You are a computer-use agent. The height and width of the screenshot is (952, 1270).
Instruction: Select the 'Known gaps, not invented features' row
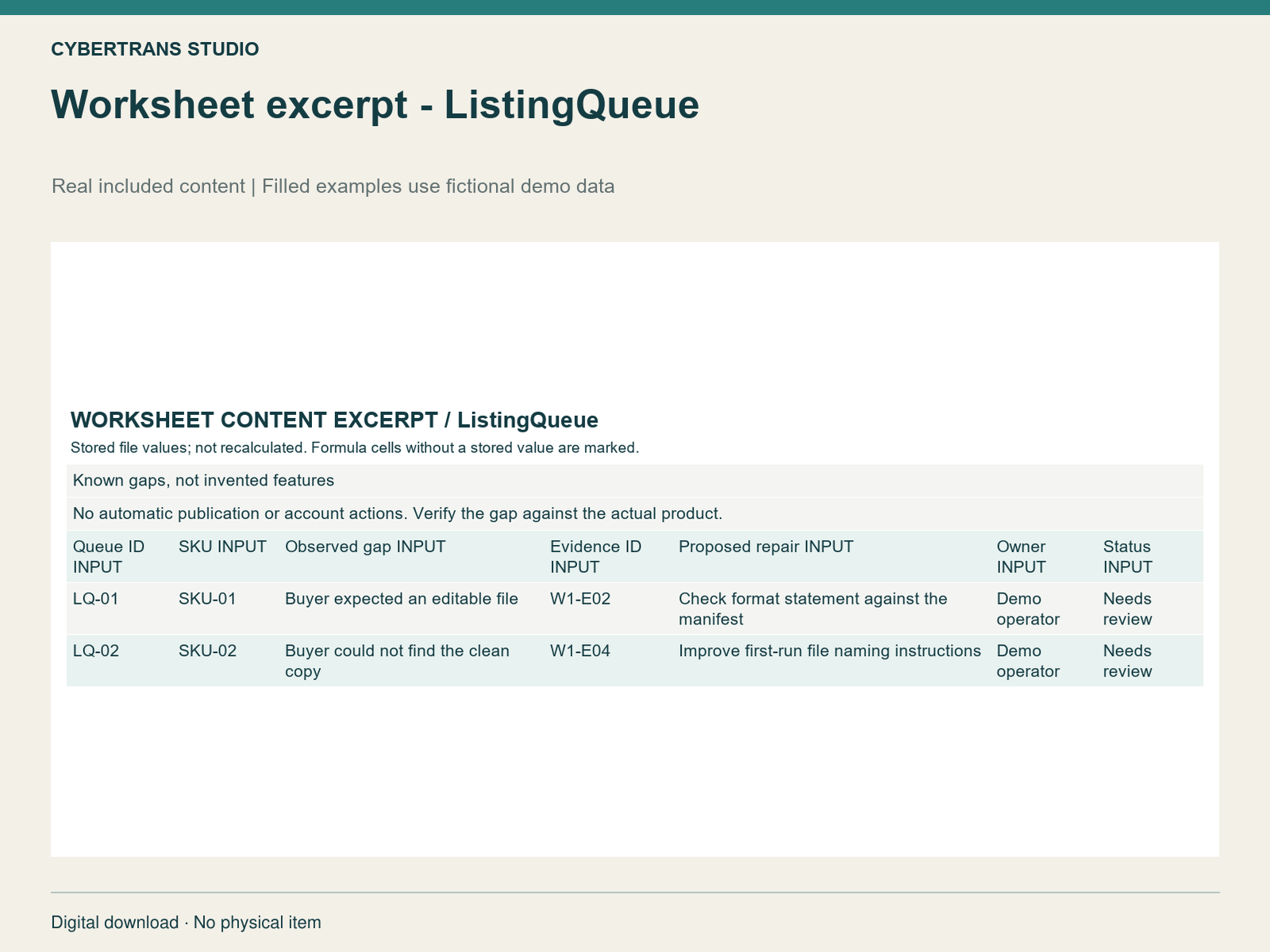coord(635,481)
